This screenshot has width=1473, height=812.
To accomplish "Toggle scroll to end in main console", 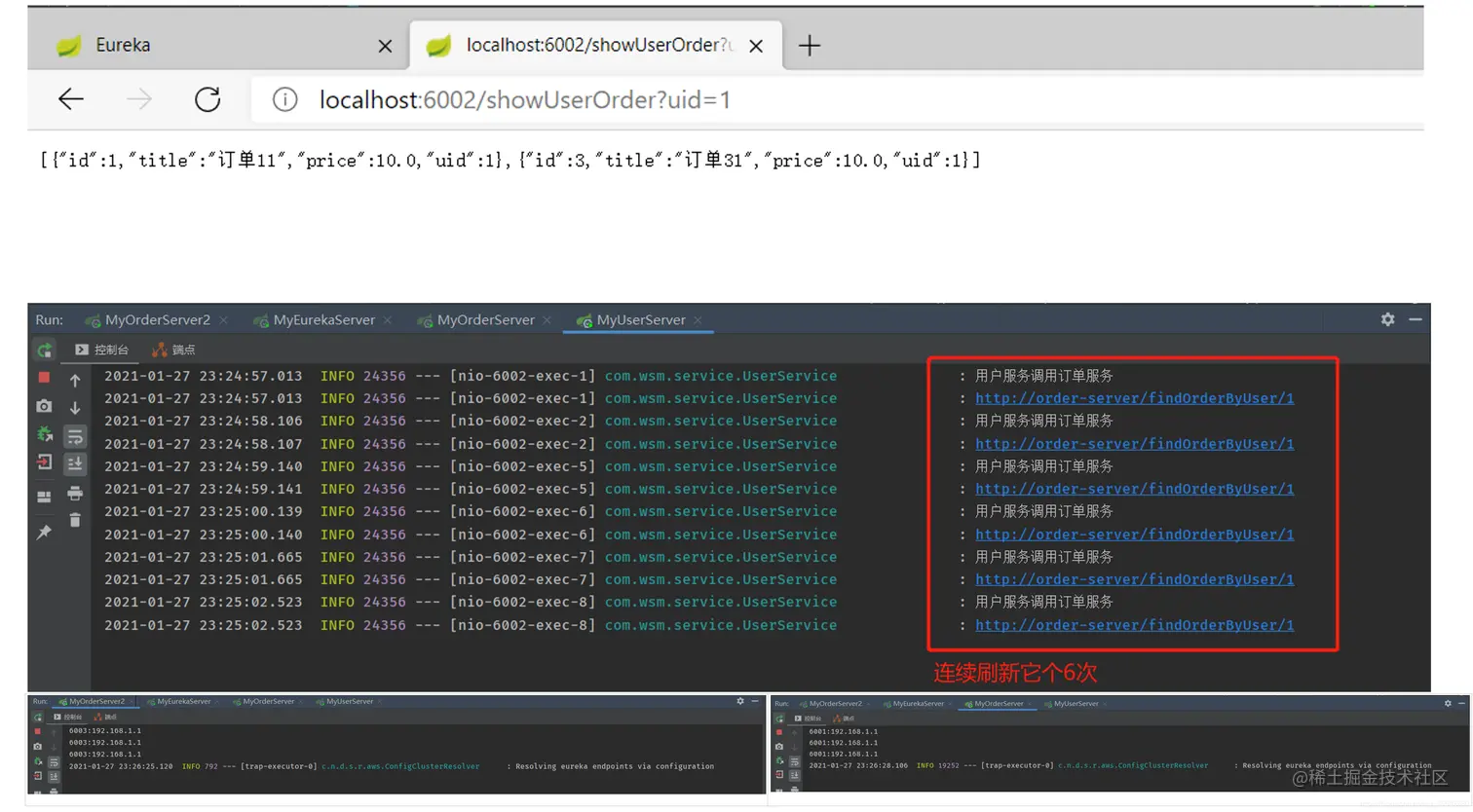I will [x=75, y=464].
